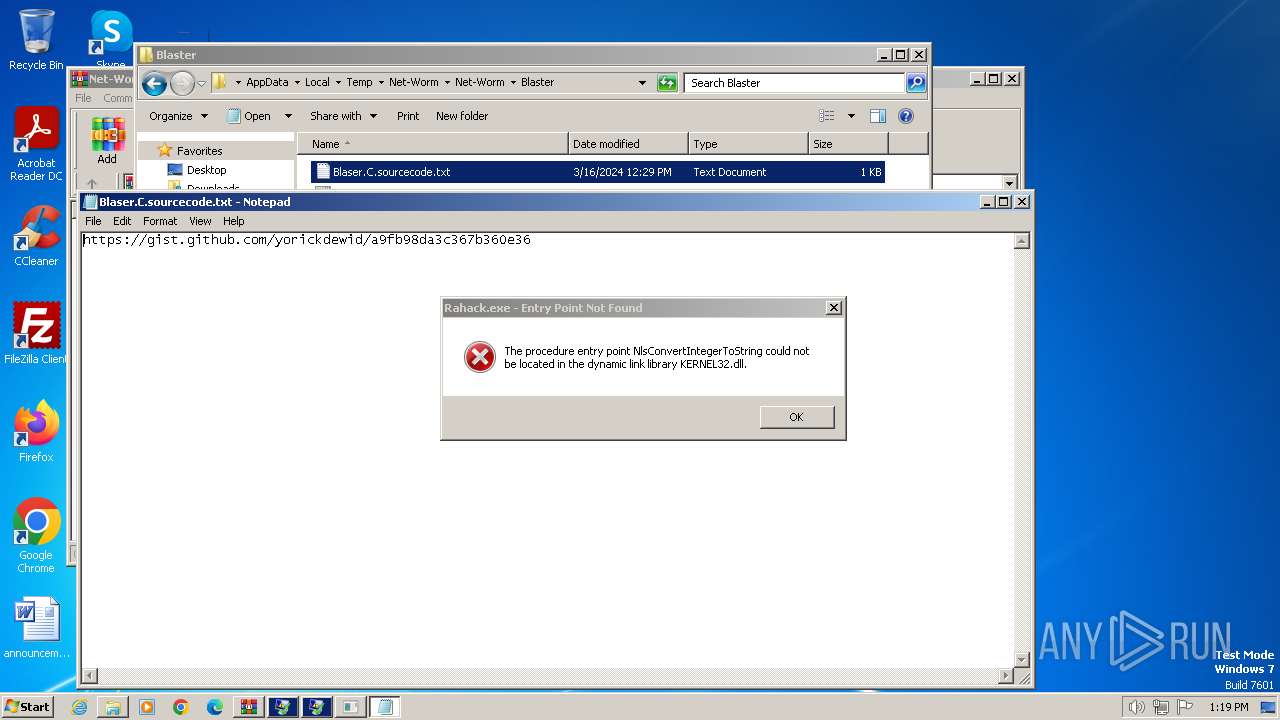Click Print in explorer toolbar

pyautogui.click(x=408, y=116)
